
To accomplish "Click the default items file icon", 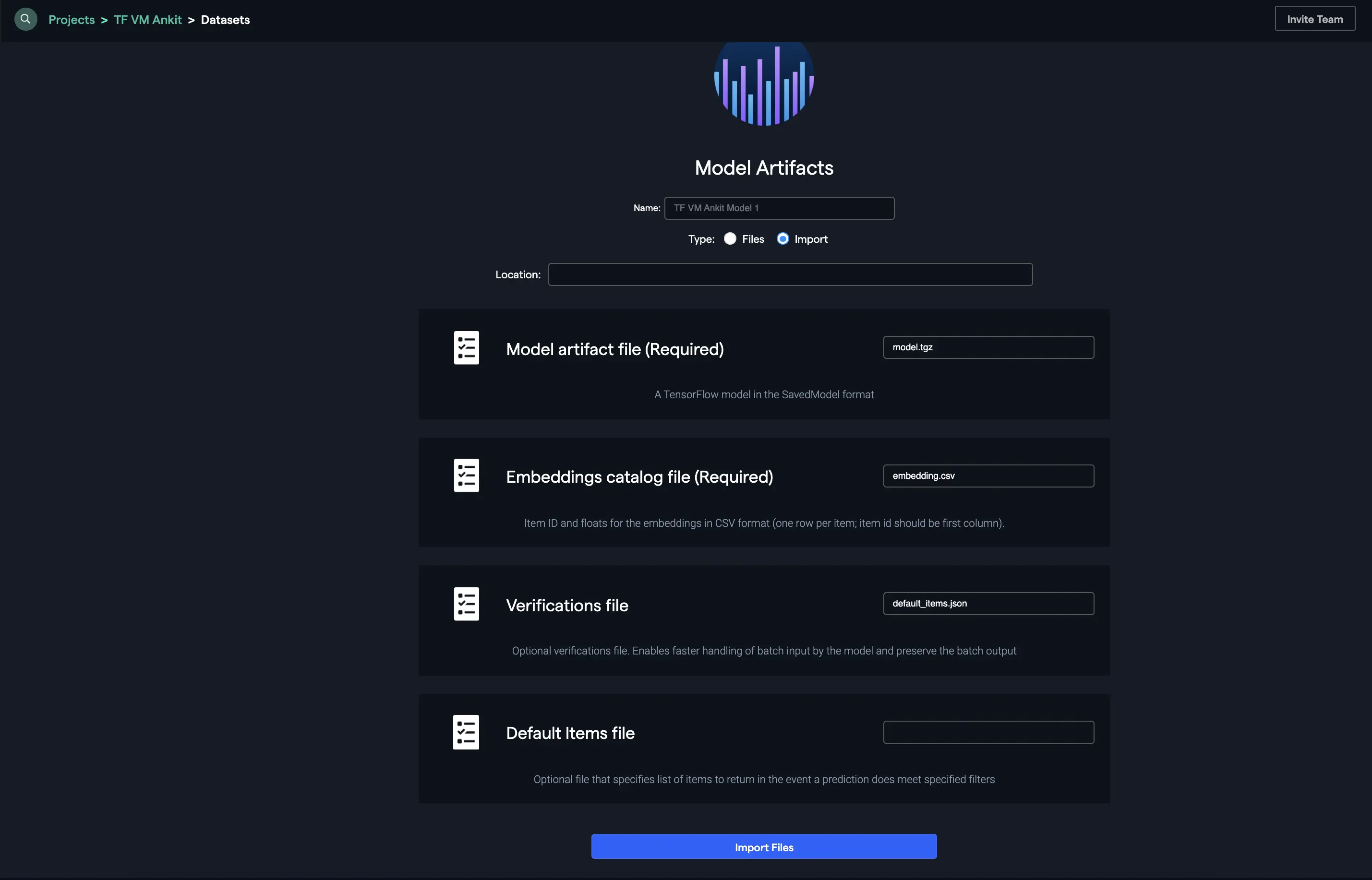I will point(465,731).
